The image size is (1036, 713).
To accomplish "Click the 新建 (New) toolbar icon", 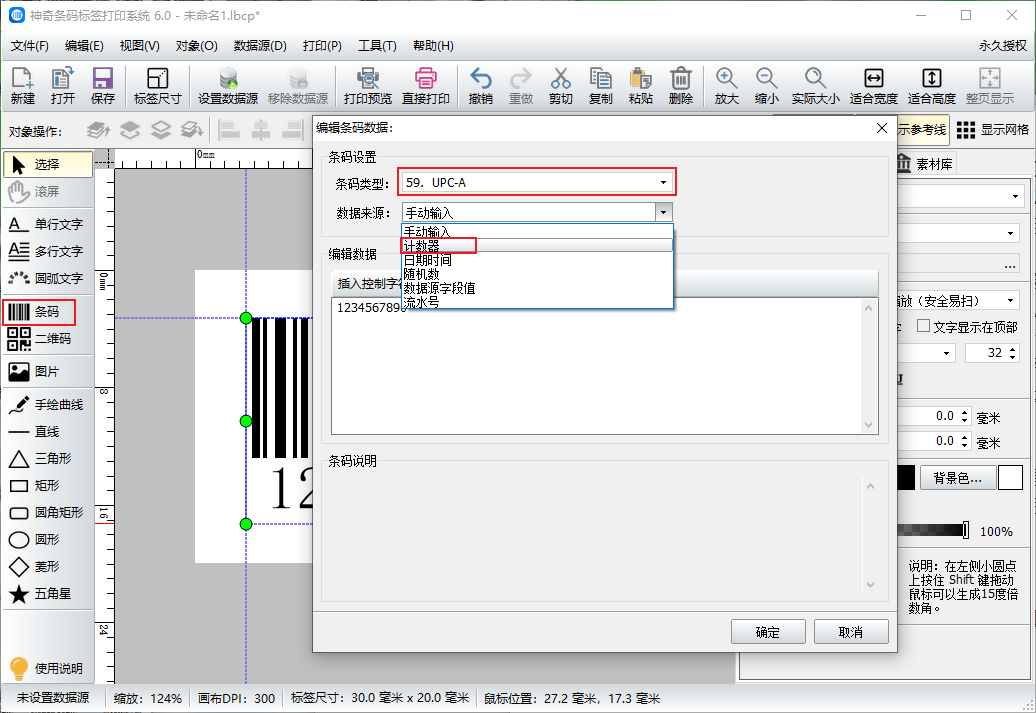I will pos(22,86).
